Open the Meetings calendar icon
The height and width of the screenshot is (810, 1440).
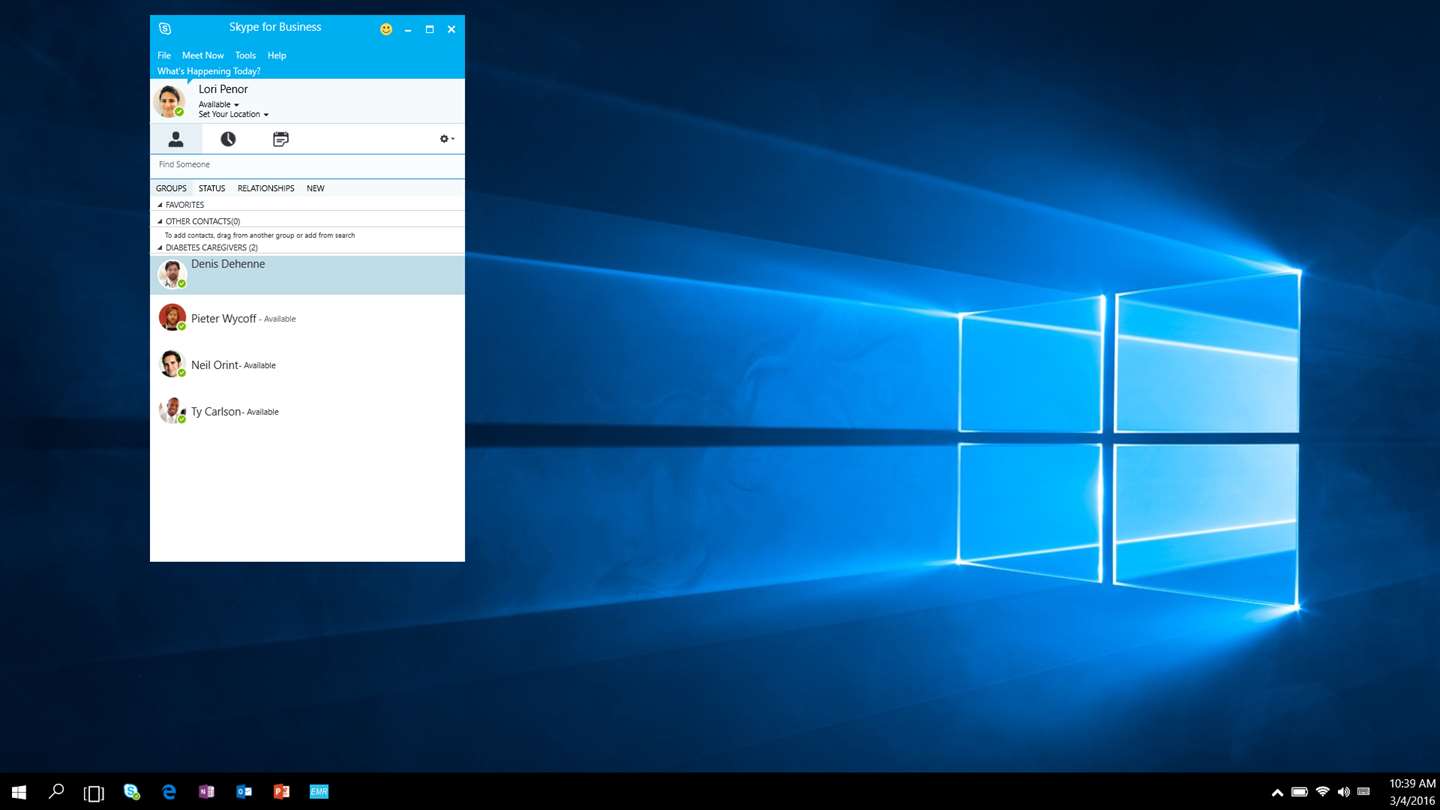(281, 139)
